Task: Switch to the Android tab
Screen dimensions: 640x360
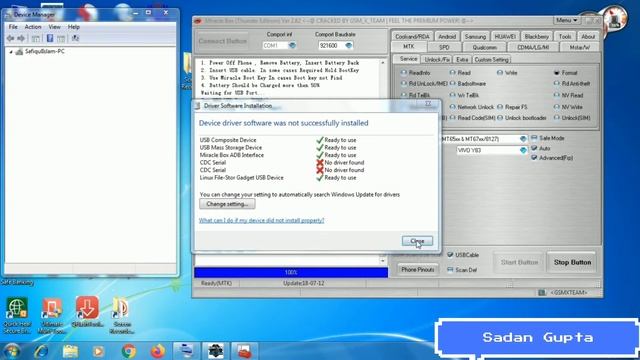Action: point(447,36)
